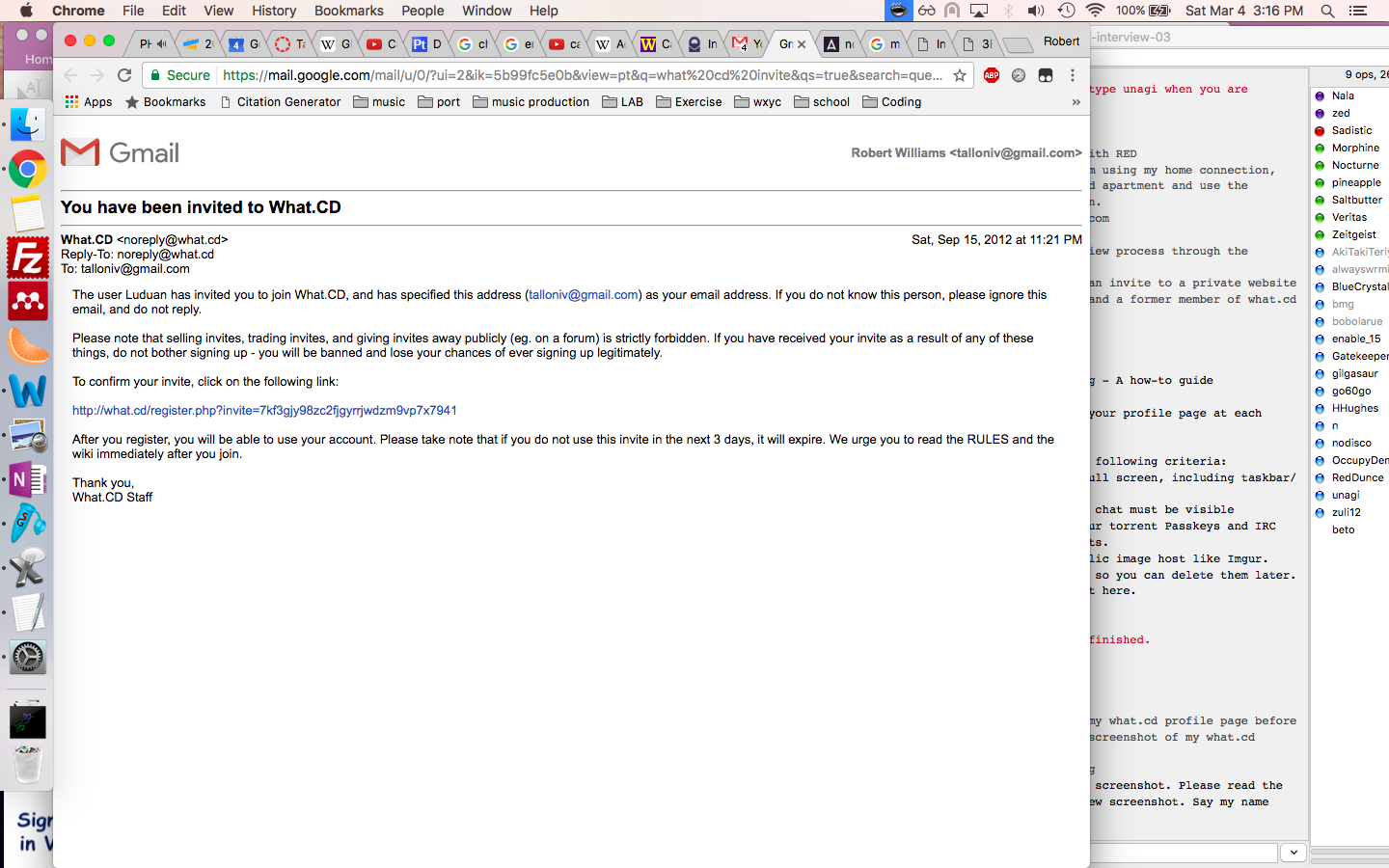The height and width of the screenshot is (868, 1389).
Task: Open the AirPlay display menu
Action: [x=979, y=11]
